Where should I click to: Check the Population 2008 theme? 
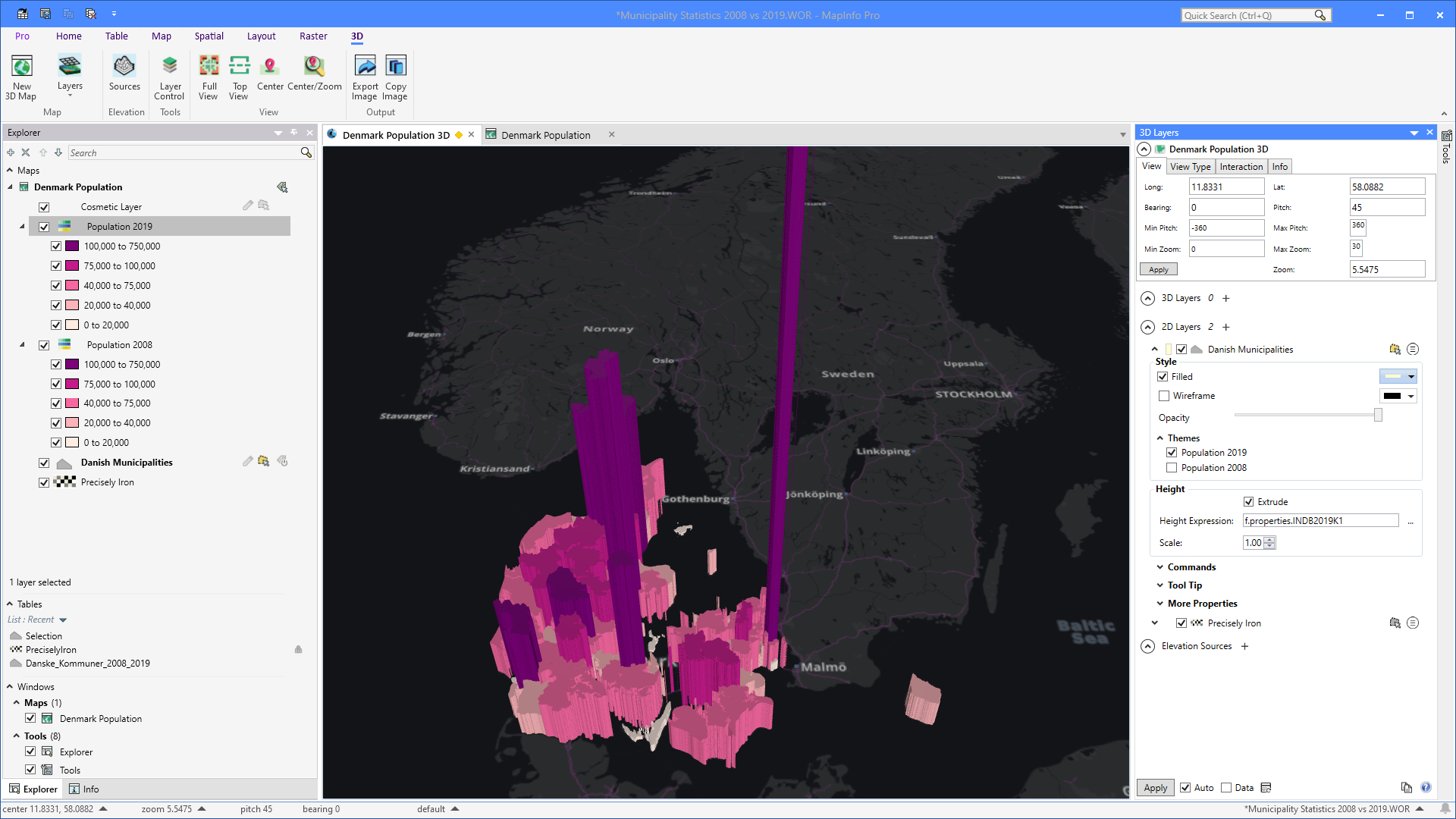coord(1172,467)
